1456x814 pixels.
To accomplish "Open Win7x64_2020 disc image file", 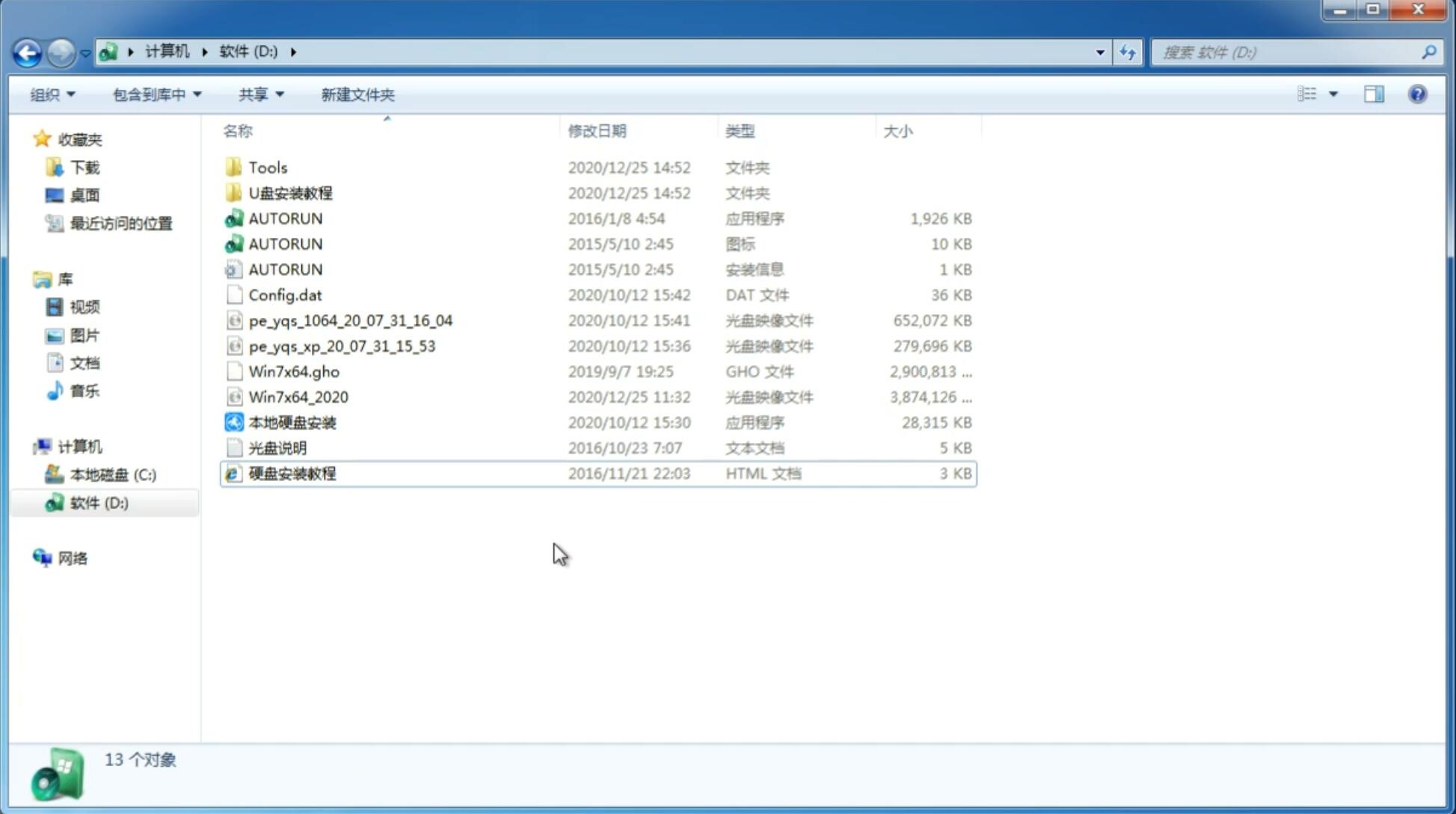I will coord(298,397).
